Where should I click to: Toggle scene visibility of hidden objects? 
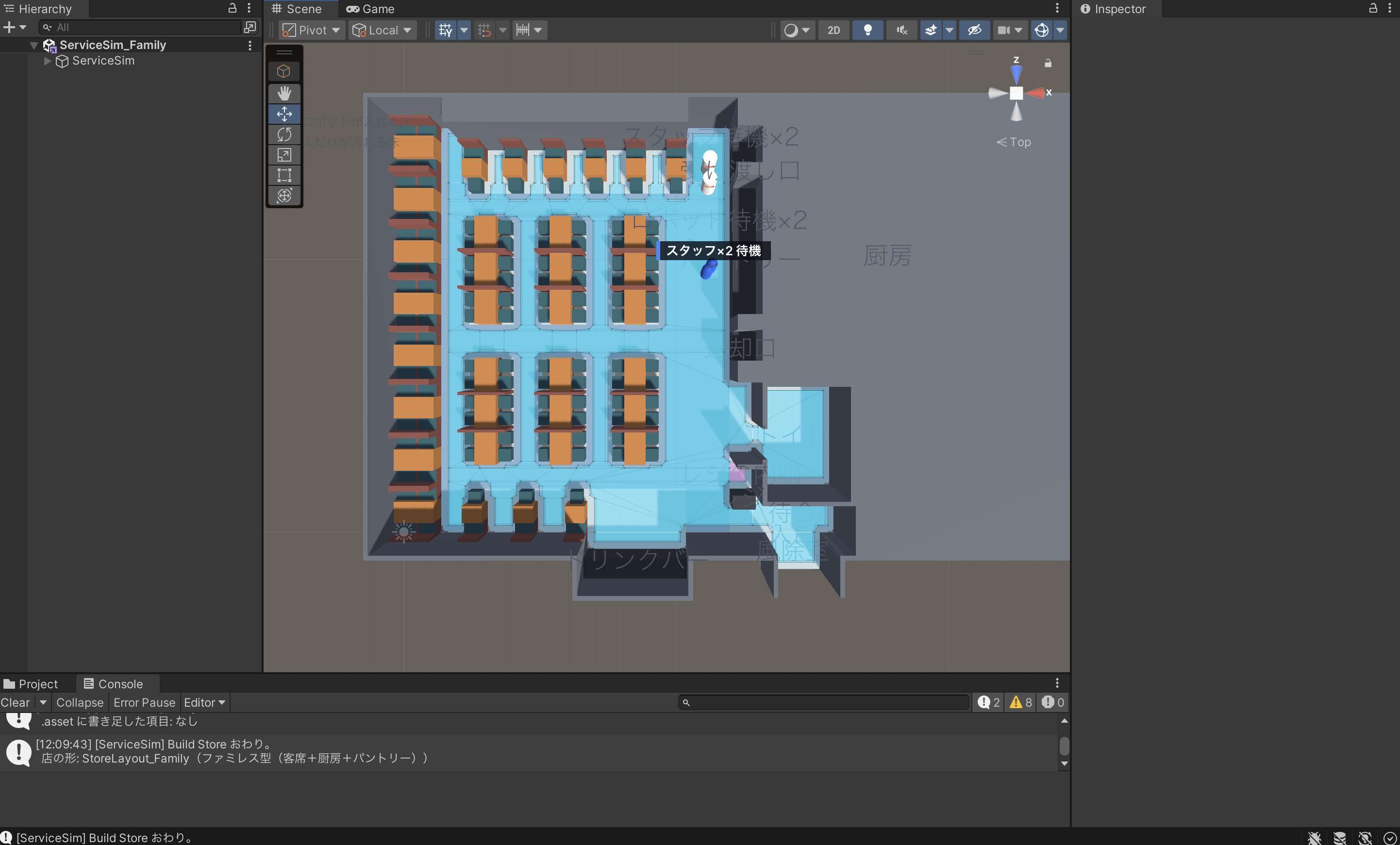pos(974,30)
